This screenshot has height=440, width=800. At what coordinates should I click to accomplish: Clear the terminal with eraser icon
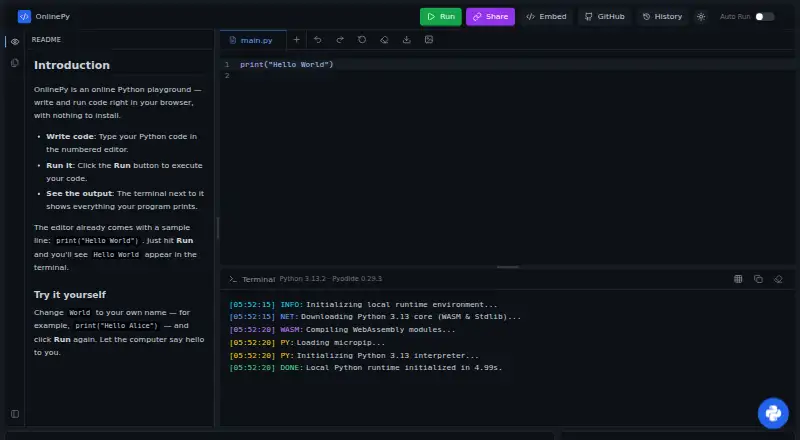tap(778, 279)
